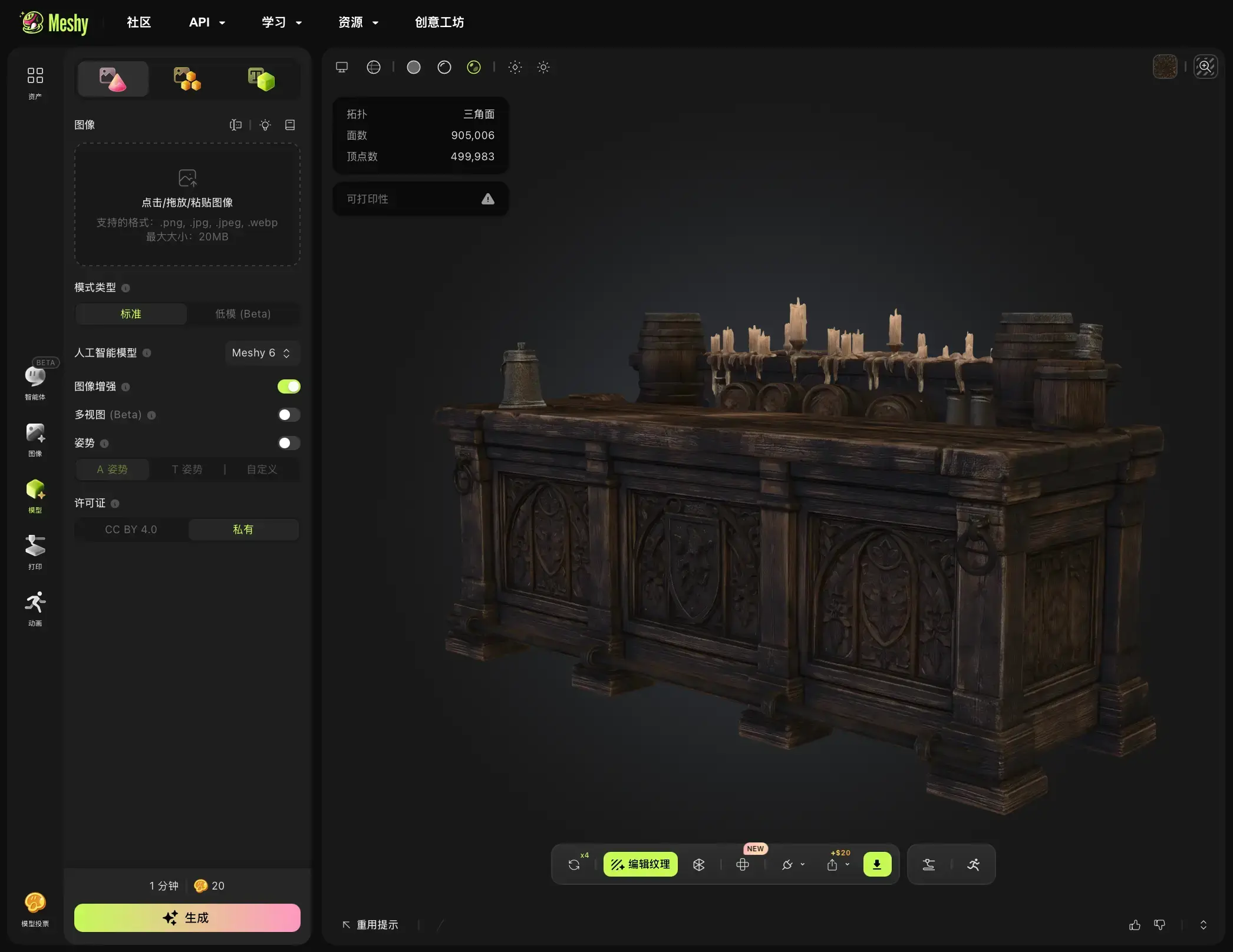The height and width of the screenshot is (952, 1233).
Task: Expand the 资源 menu dropdown
Action: pyautogui.click(x=358, y=22)
